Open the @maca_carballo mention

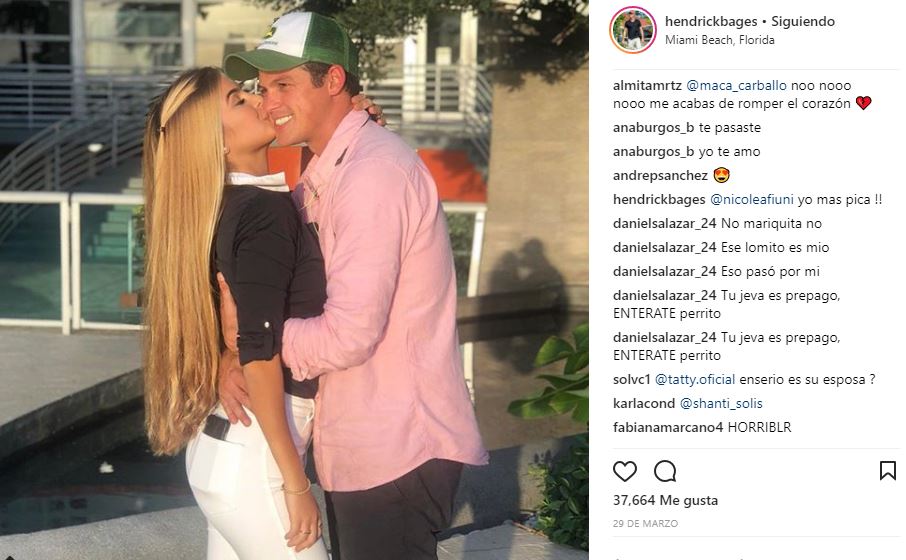[x=736, y=85]
